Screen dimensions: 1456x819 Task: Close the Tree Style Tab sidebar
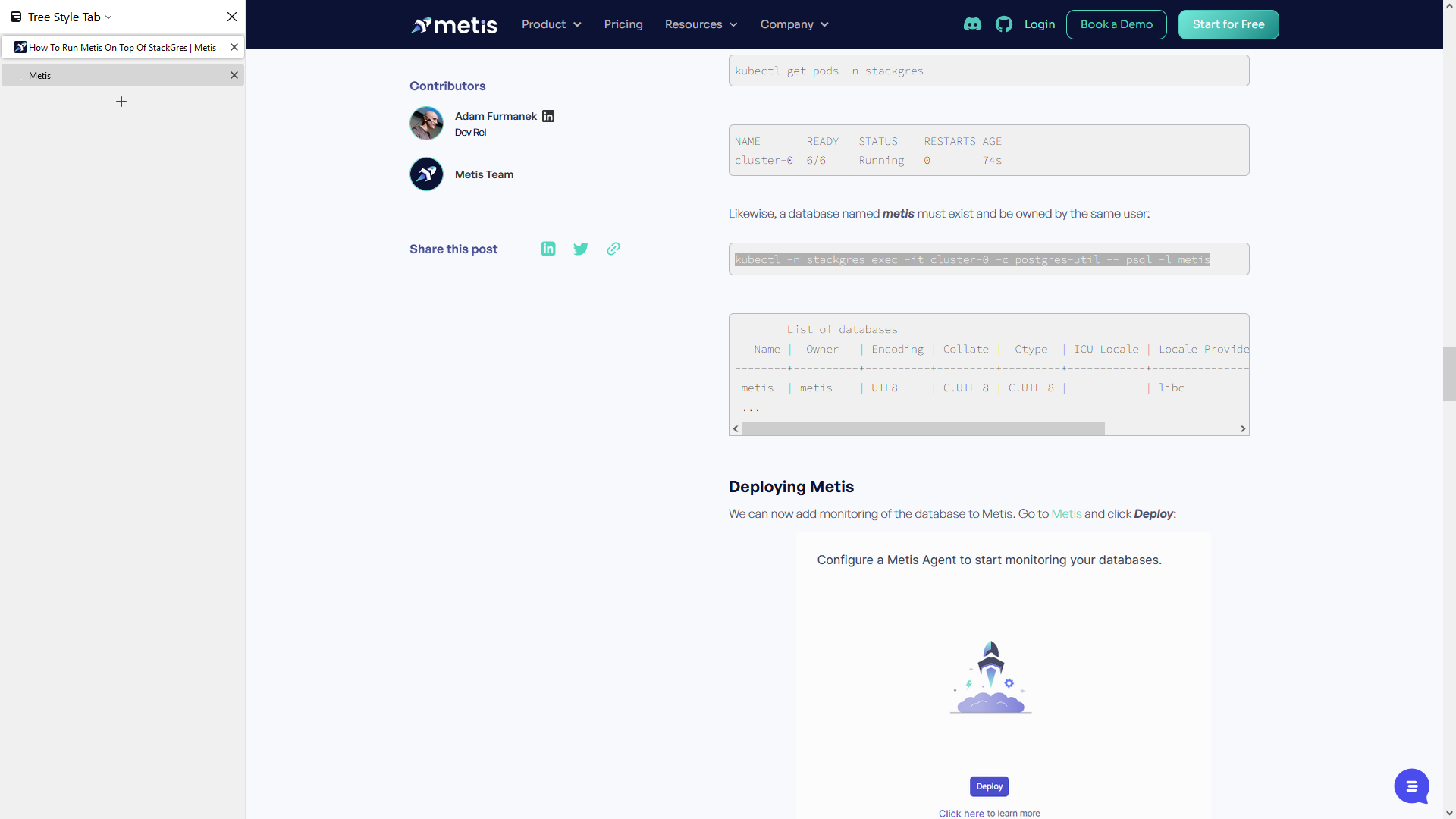(x=232, y=17)
